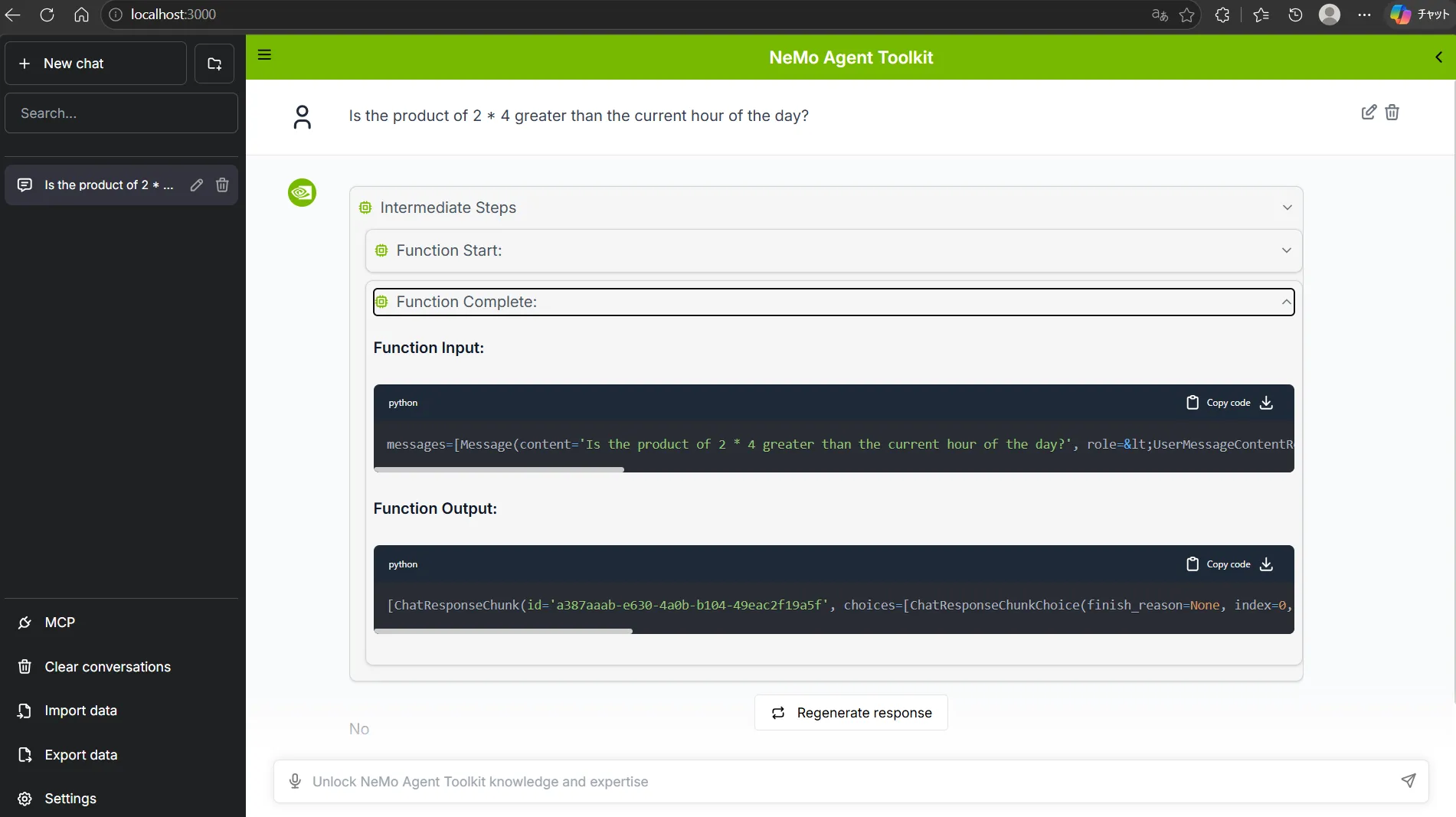The image size is (1456, 817).
Task: Bookmark this page with star icon
Action: coord(1186,15)
